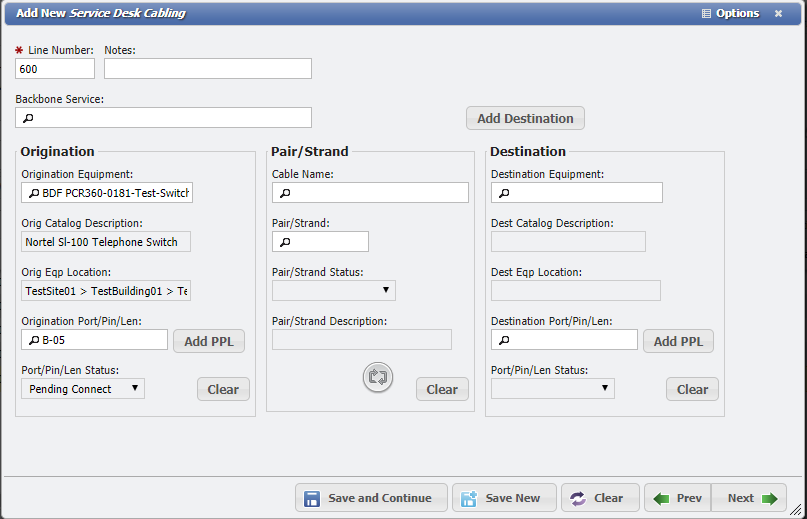Focus the Notes text field

pos(208,68)
